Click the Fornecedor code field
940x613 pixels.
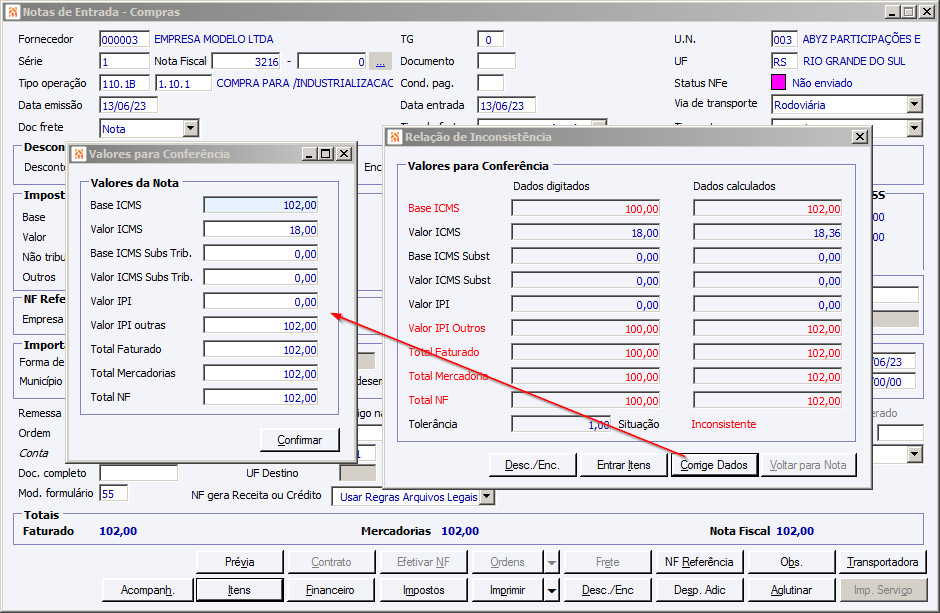(x=124, y=40)
